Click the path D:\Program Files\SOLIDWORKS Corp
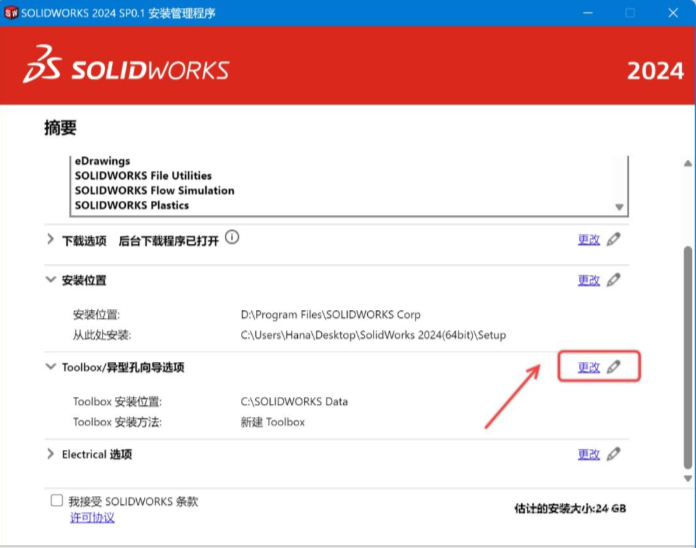This screenshot has width=696, height=548. 331,315
